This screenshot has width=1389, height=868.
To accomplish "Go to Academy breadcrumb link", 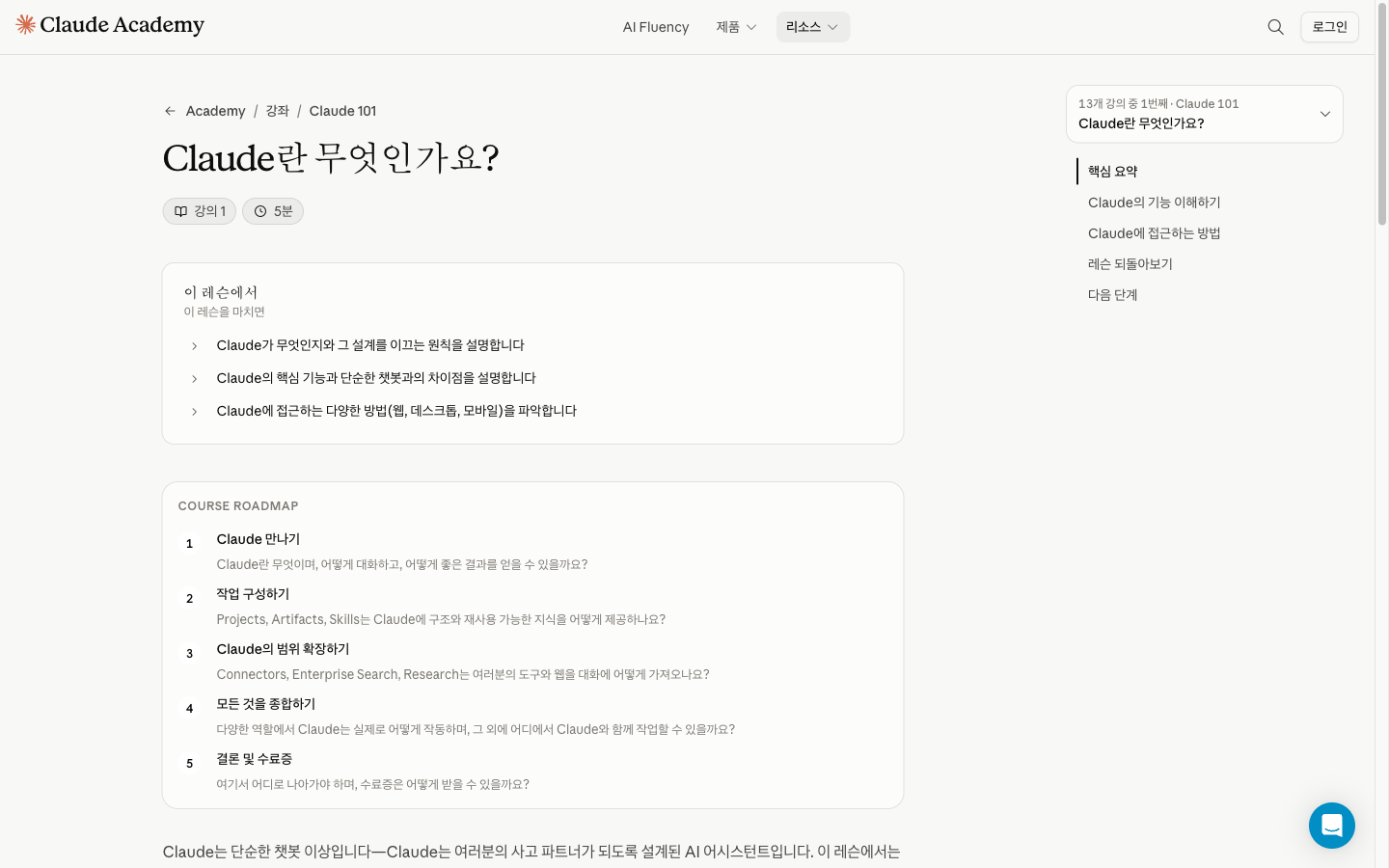I will click(215, 111).
